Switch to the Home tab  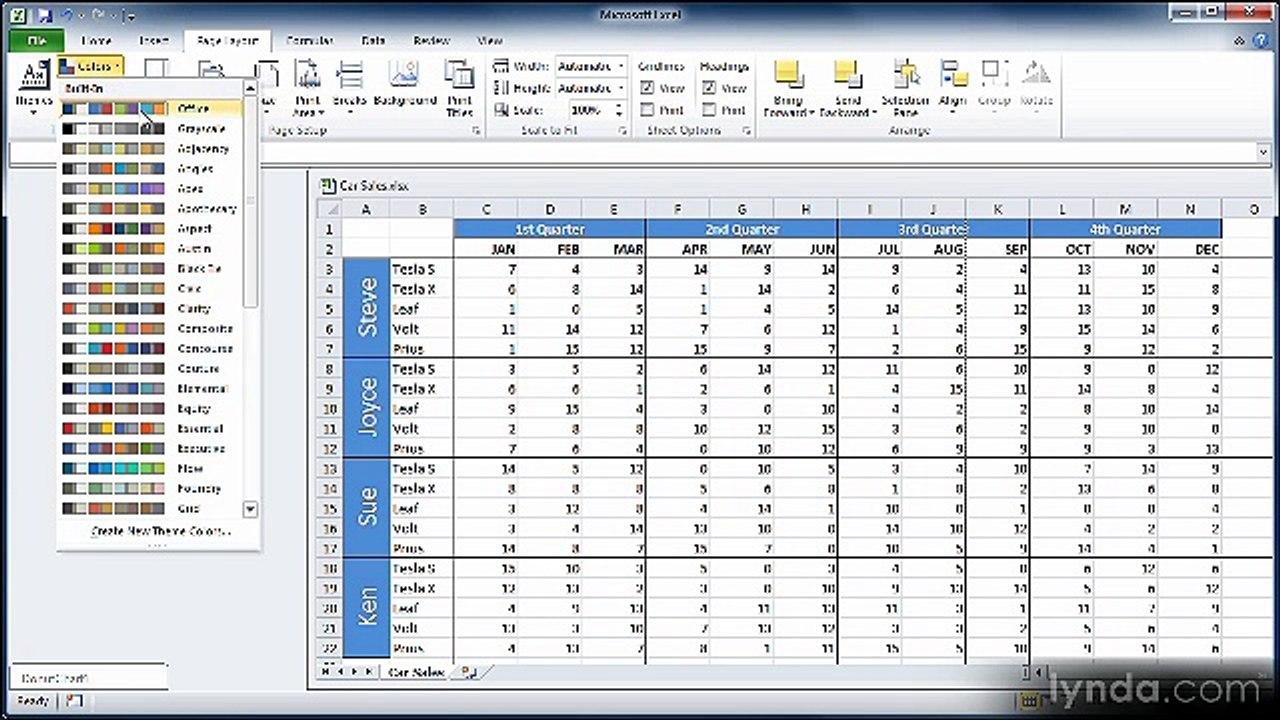96,41
